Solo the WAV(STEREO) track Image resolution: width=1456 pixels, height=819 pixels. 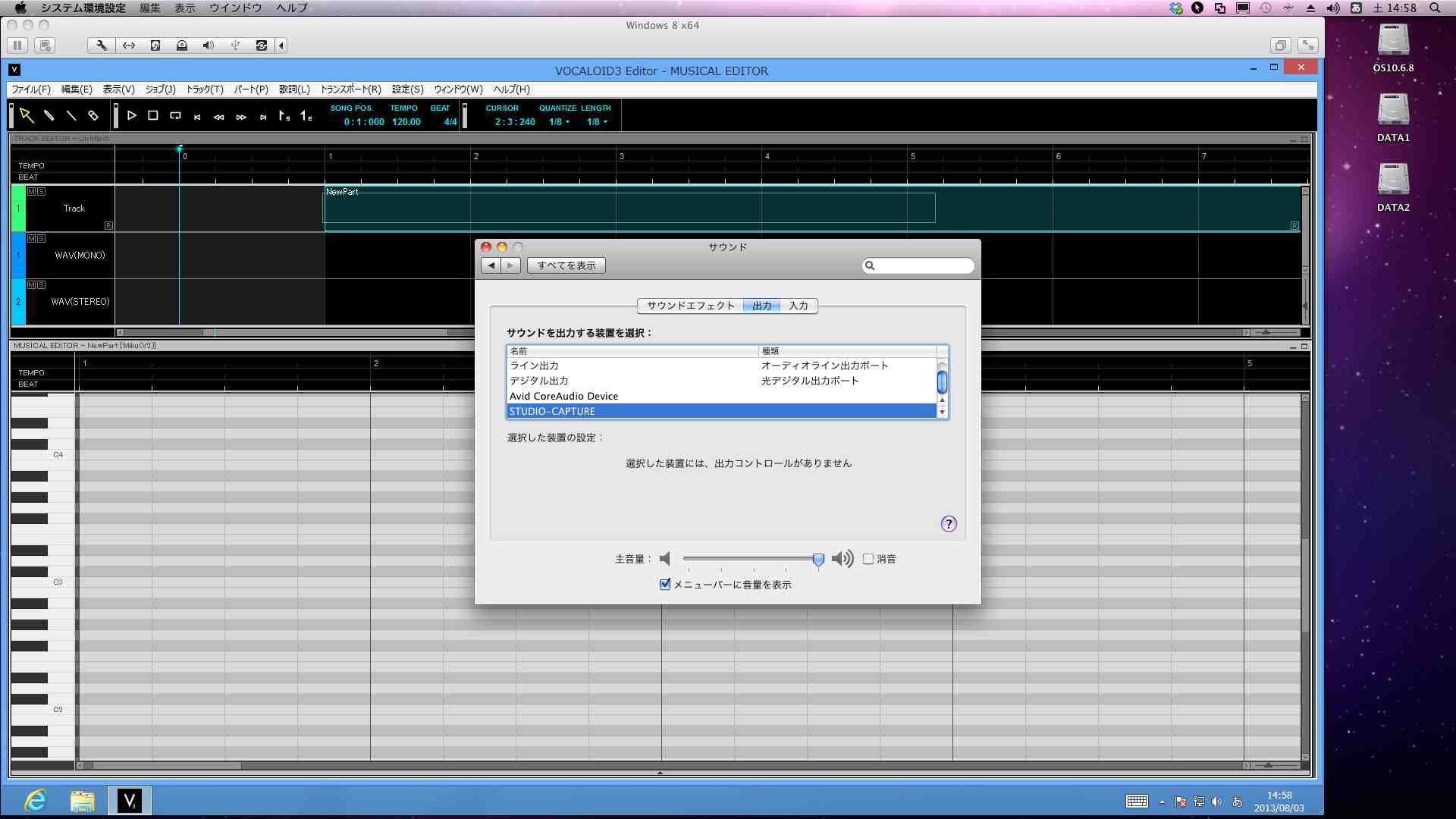click(42, 285)
